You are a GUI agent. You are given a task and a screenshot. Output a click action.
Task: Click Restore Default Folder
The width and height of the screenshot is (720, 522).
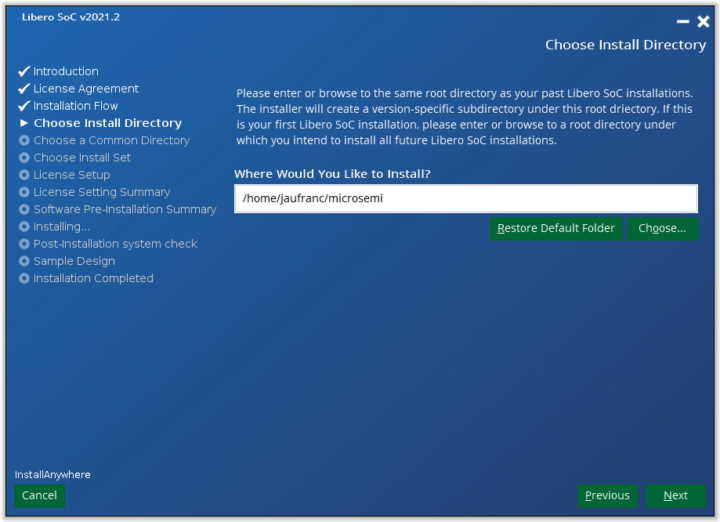[x=556, y=228]
